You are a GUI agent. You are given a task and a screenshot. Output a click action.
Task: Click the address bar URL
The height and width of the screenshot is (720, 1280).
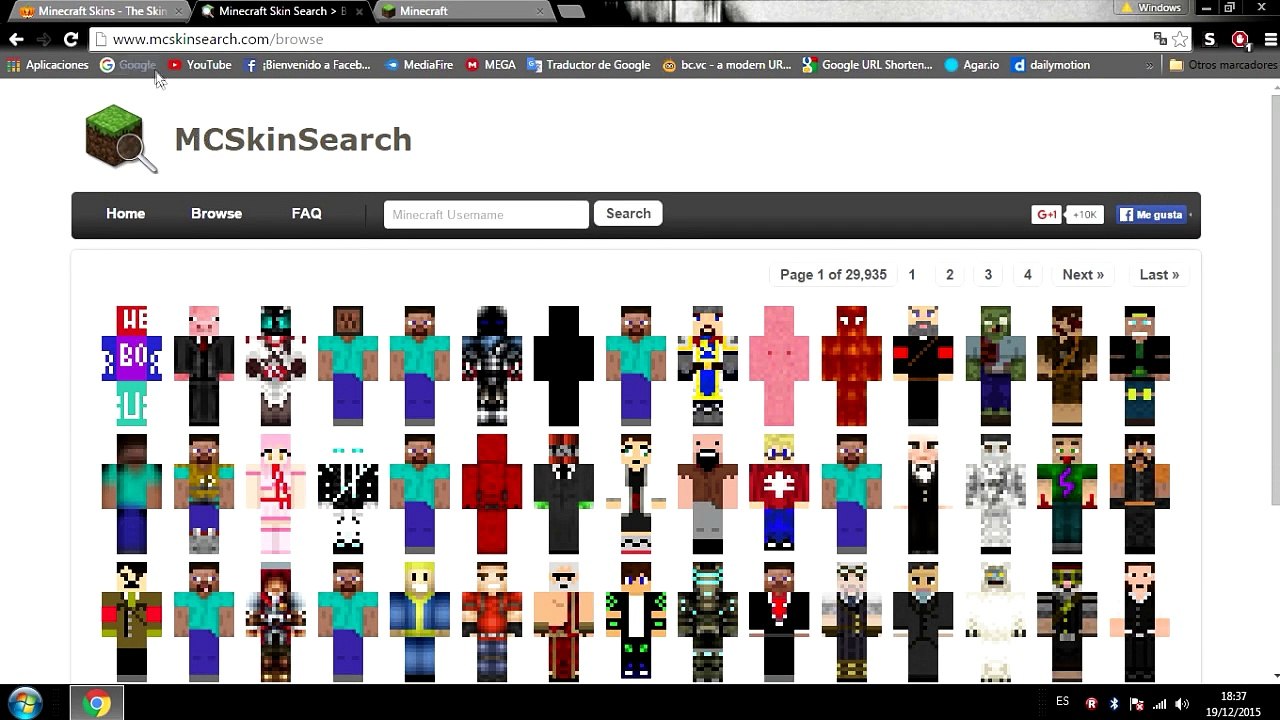pyautogui.click(x=218, y=39)
